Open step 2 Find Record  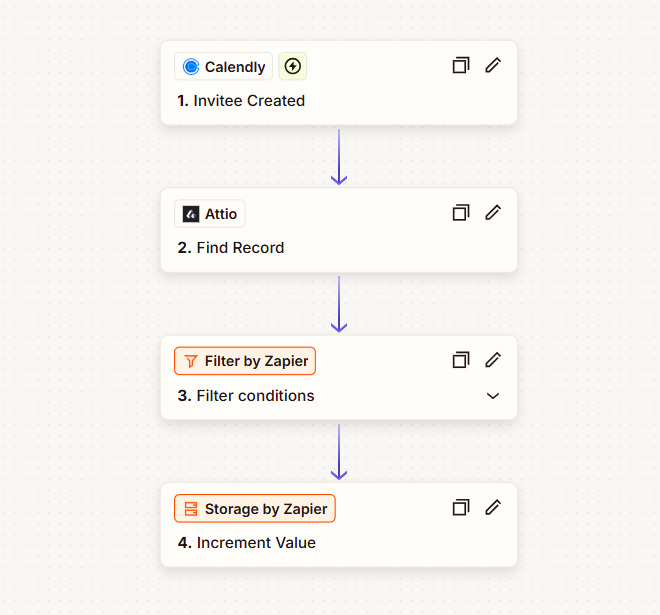(x=231, y=248)
